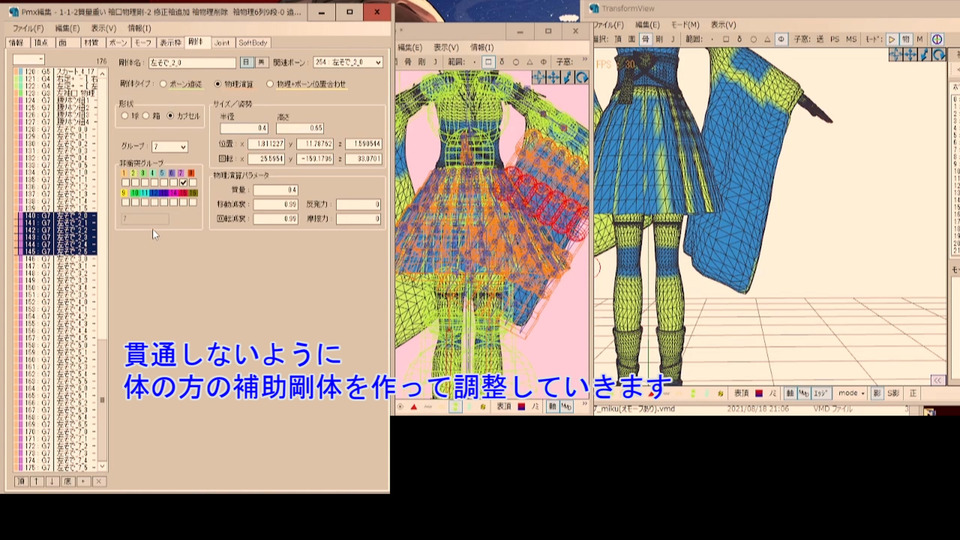Toggle 物 physics mode in TransformView
The height and width of the screenshot is (540, 960).
pyautogui.click(x=906, y=39)
